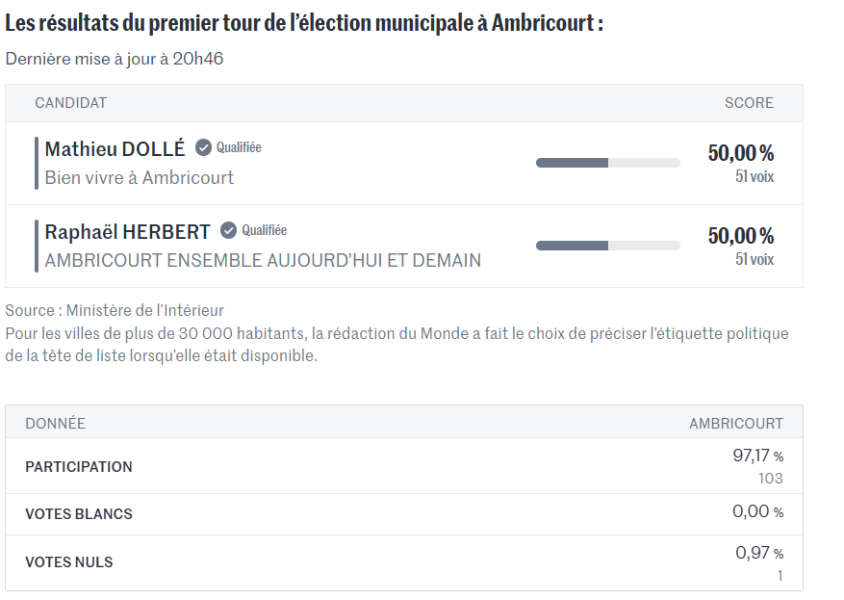Click Raphaël HERBERT's score progress bar

607,245
